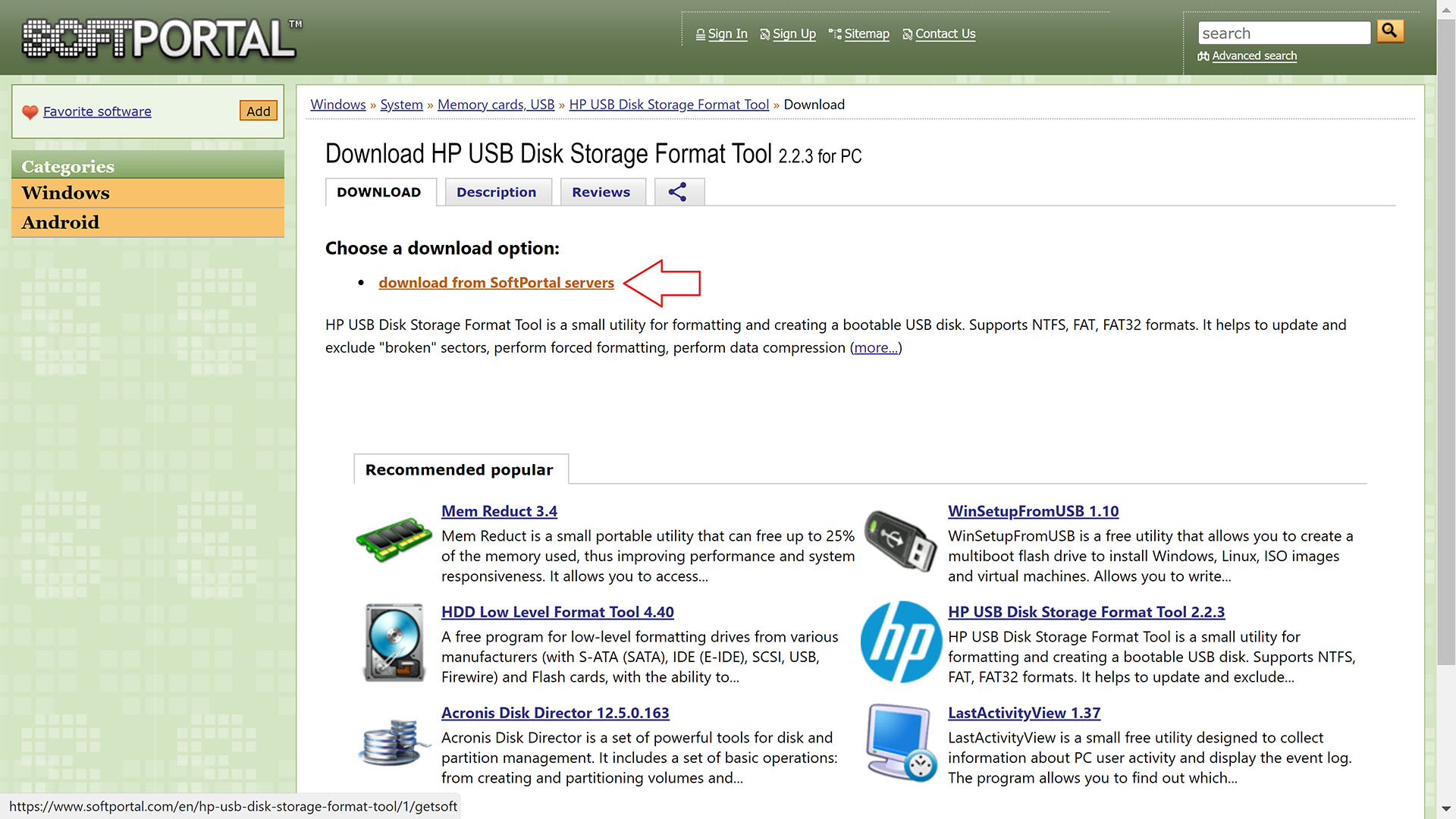This screenshot has height=819, width=1456.
Task: Click the scrollbar down arrow
Action: point(1446,810)
